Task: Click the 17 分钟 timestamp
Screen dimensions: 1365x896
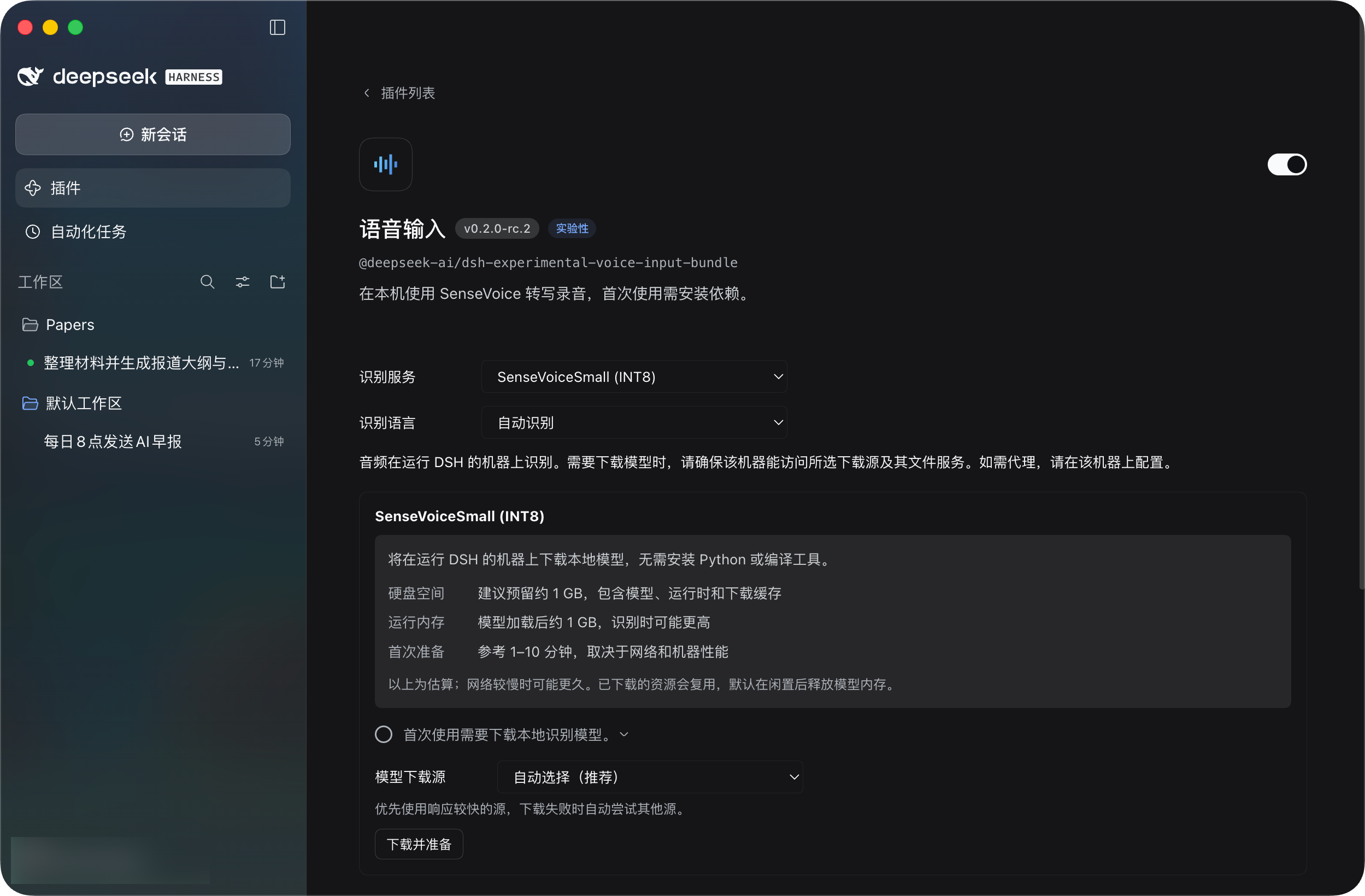Action: pyautogui.click(x=267, y=363)
